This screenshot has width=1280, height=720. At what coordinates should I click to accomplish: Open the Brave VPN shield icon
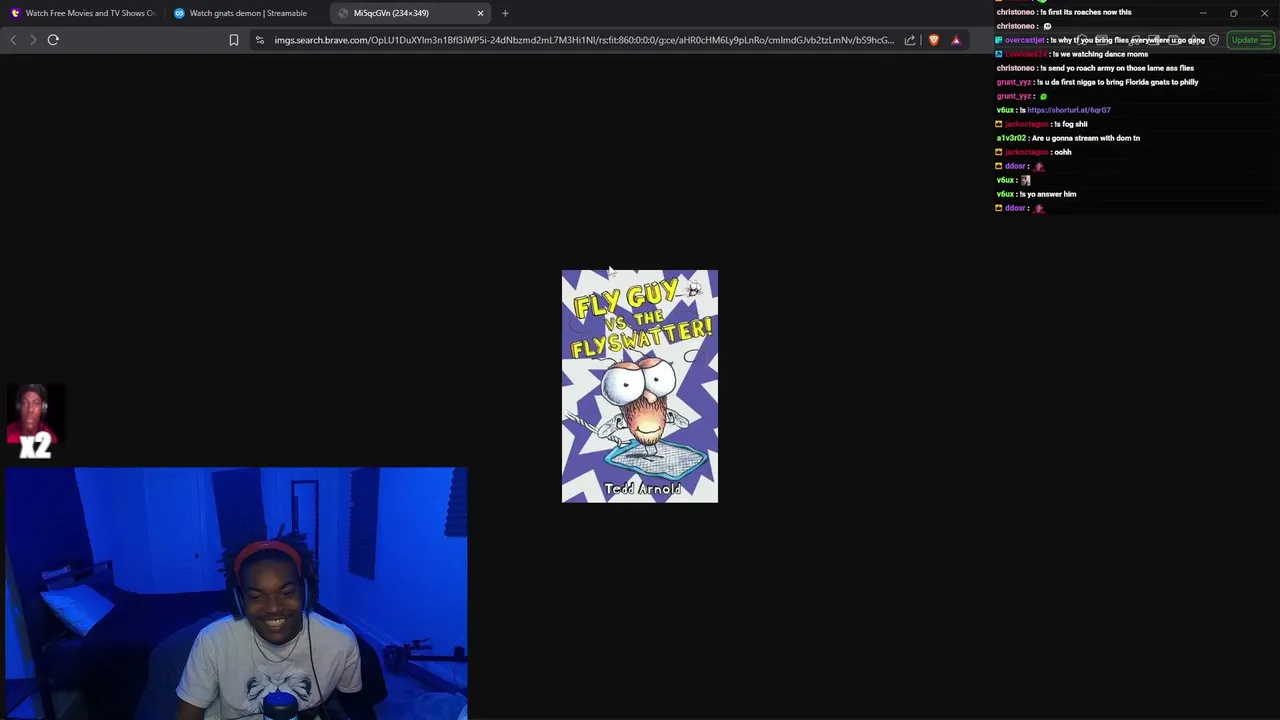click(x=1214, y=40)
